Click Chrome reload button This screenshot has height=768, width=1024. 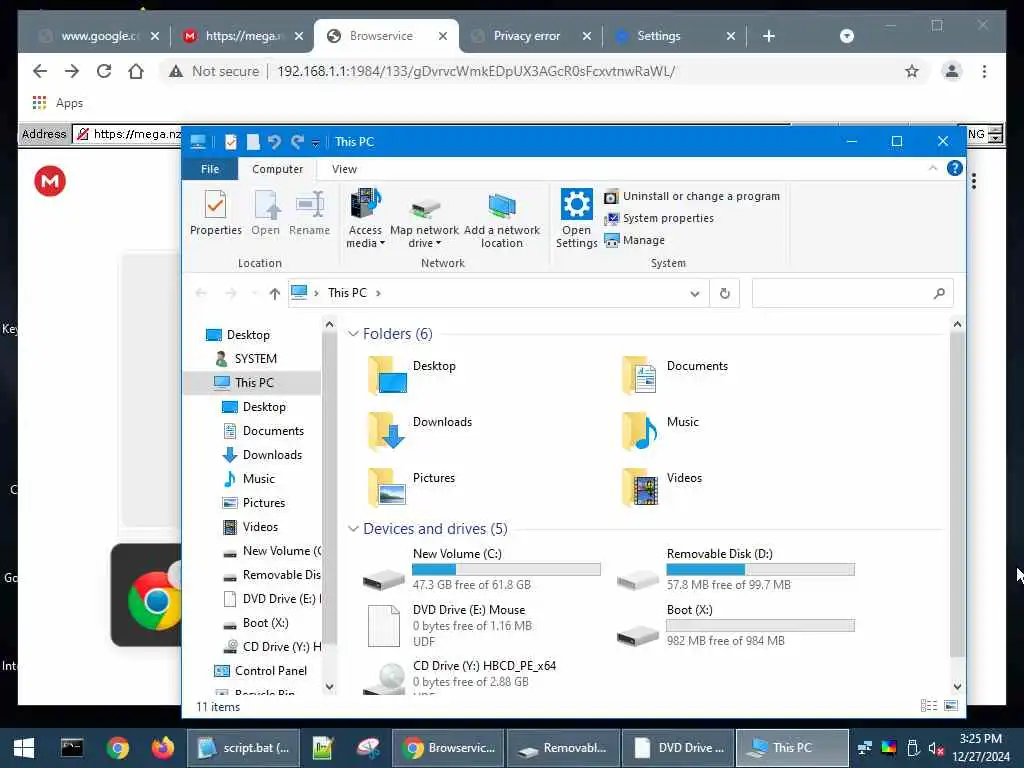[104, 71]
